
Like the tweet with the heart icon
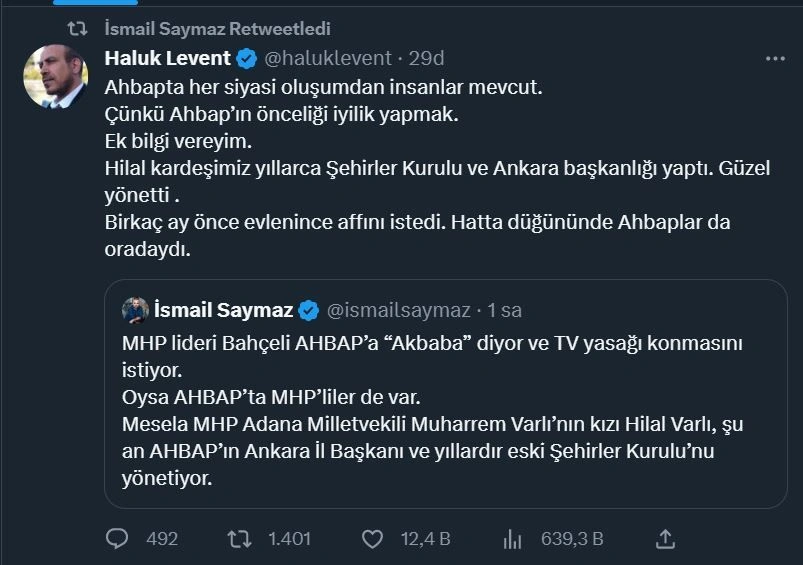click(x=373, y=539)
